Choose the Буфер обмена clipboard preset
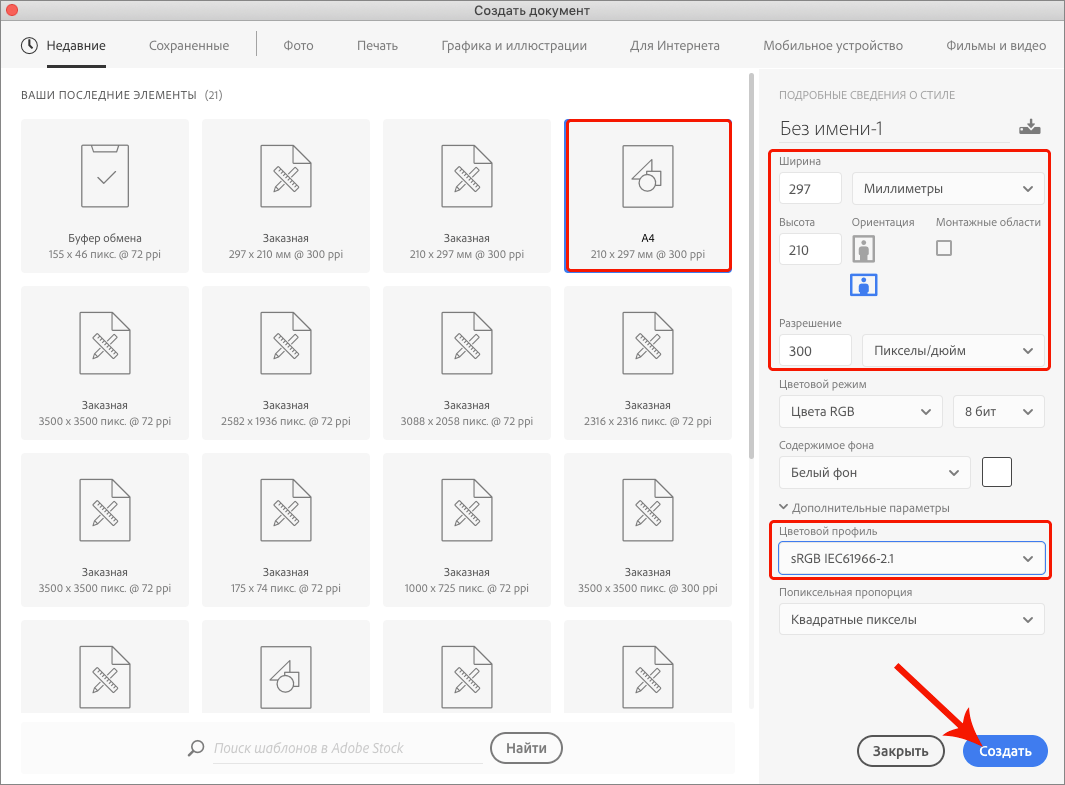This screenshot has height=785, width=1065. [x=105, y=195]
